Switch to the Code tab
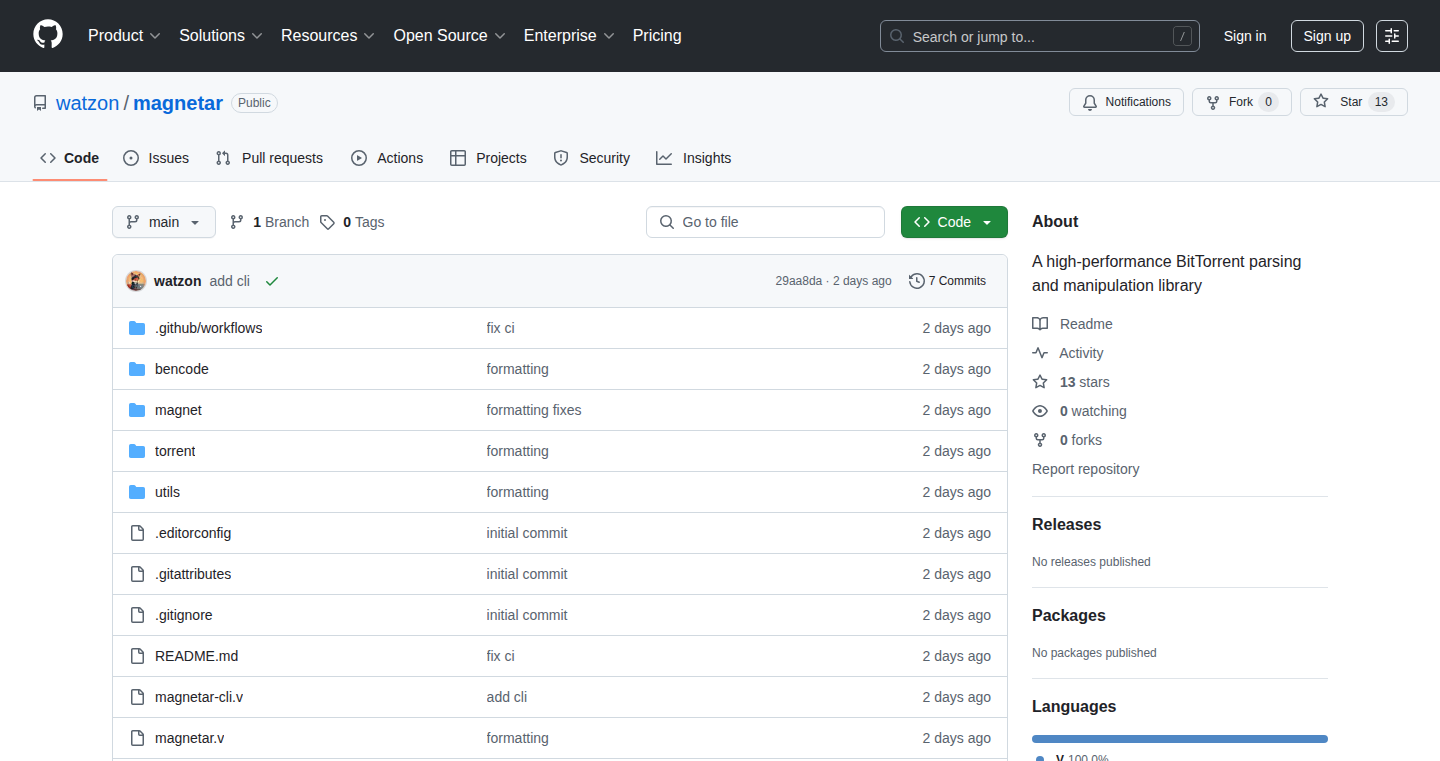This screenshot has height=761, width=1440. 70,158
